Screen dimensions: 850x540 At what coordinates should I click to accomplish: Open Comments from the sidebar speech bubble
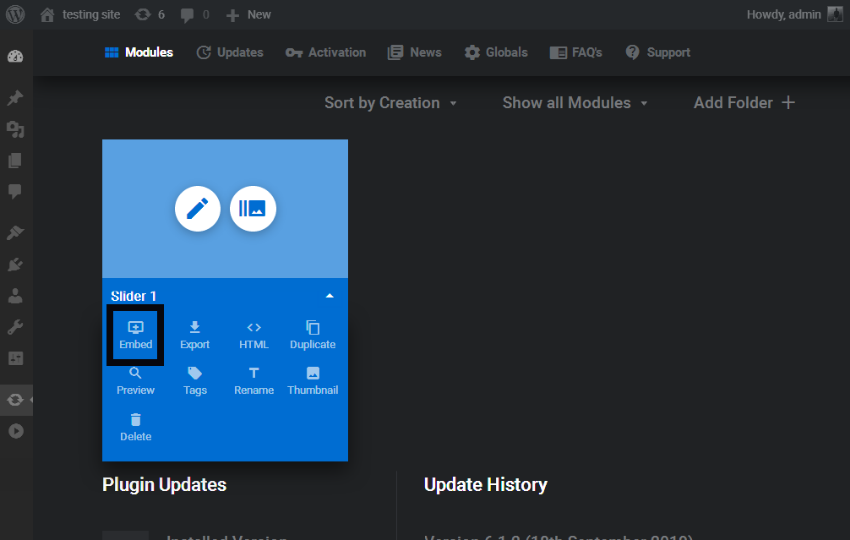tap(15, 191)
